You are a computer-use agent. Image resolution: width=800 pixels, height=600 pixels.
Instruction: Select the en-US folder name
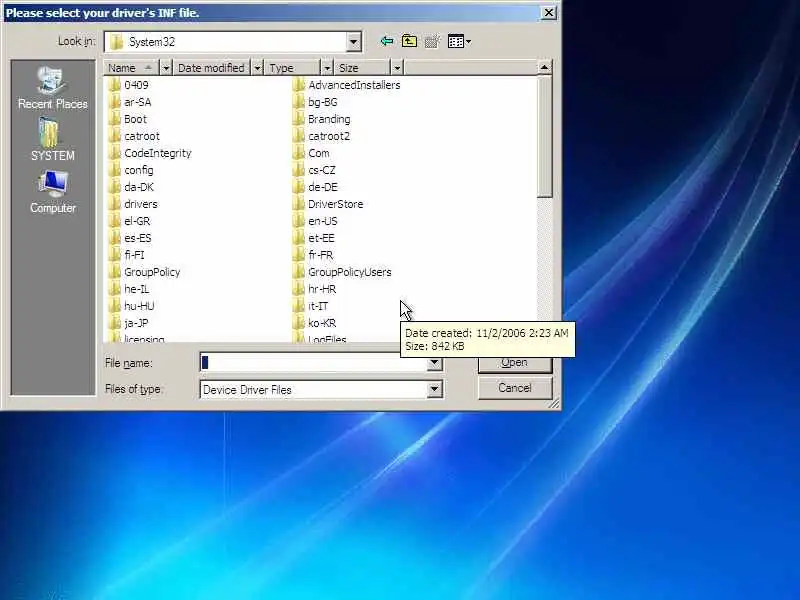coord(323,221)
